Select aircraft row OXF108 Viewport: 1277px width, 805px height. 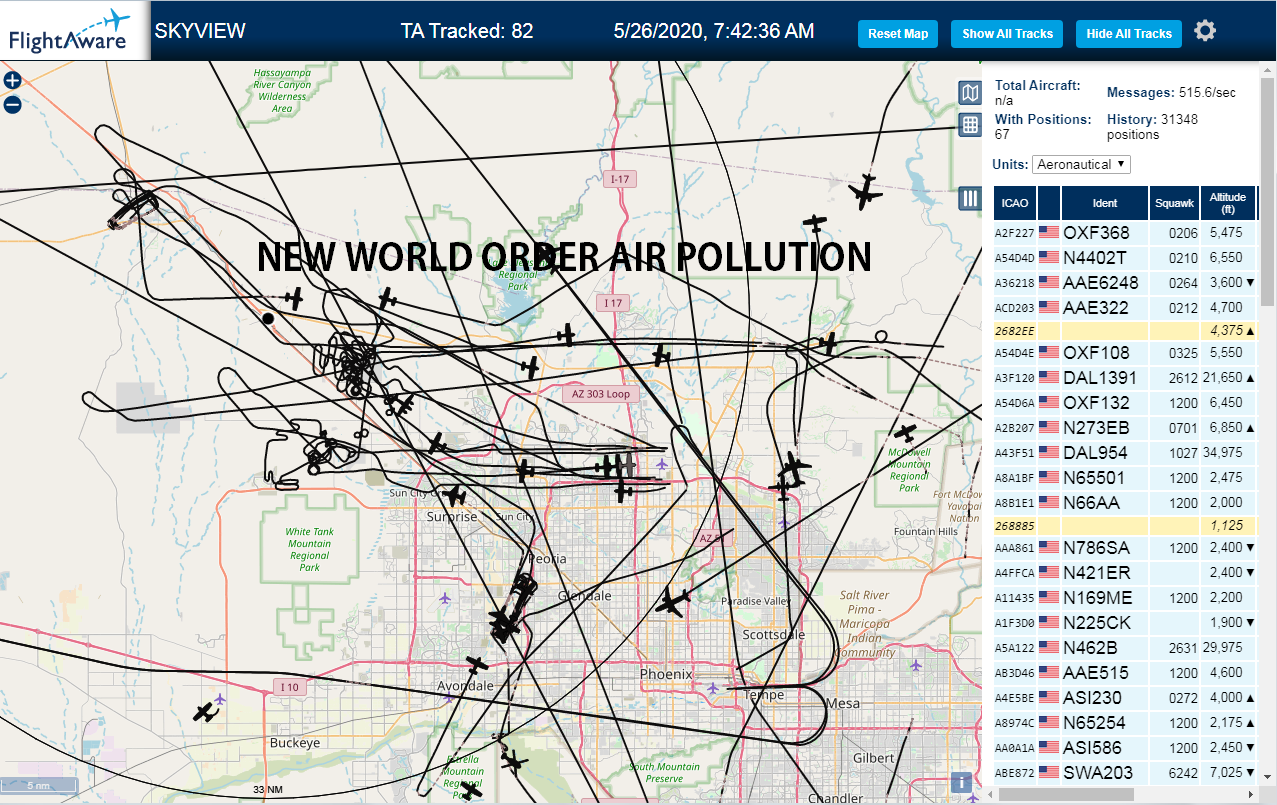(1124, 353)
